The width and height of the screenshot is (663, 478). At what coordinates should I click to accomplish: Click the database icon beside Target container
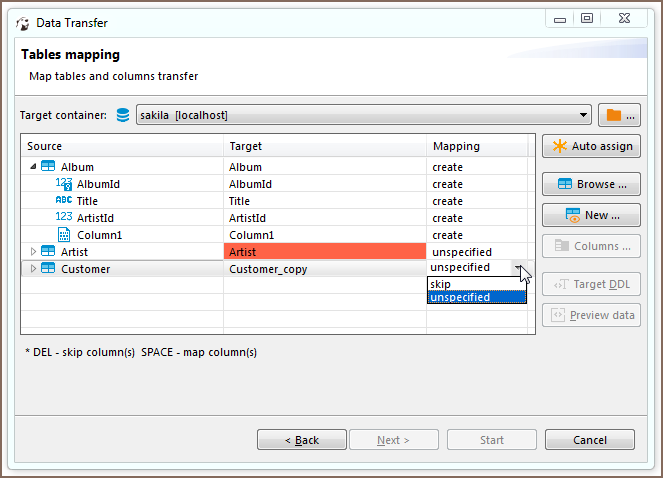tap(123, 115)
